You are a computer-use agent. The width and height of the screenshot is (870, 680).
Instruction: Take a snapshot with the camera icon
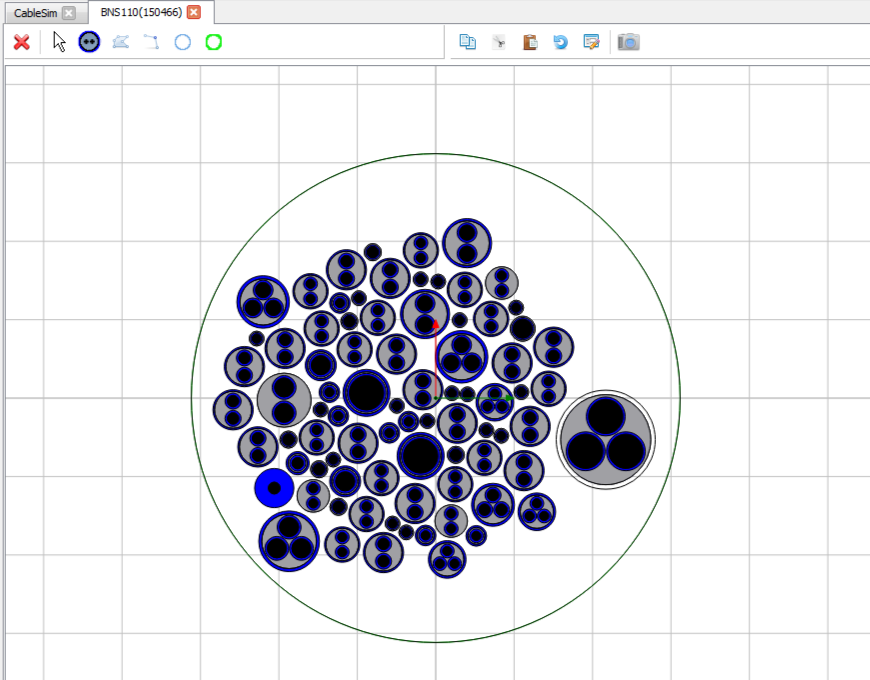point(628,42)
